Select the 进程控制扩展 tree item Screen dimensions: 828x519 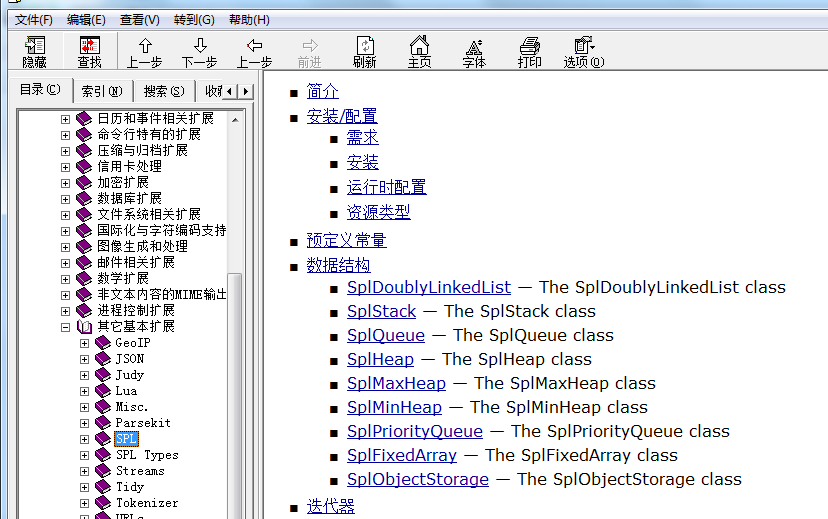point(136,310)
